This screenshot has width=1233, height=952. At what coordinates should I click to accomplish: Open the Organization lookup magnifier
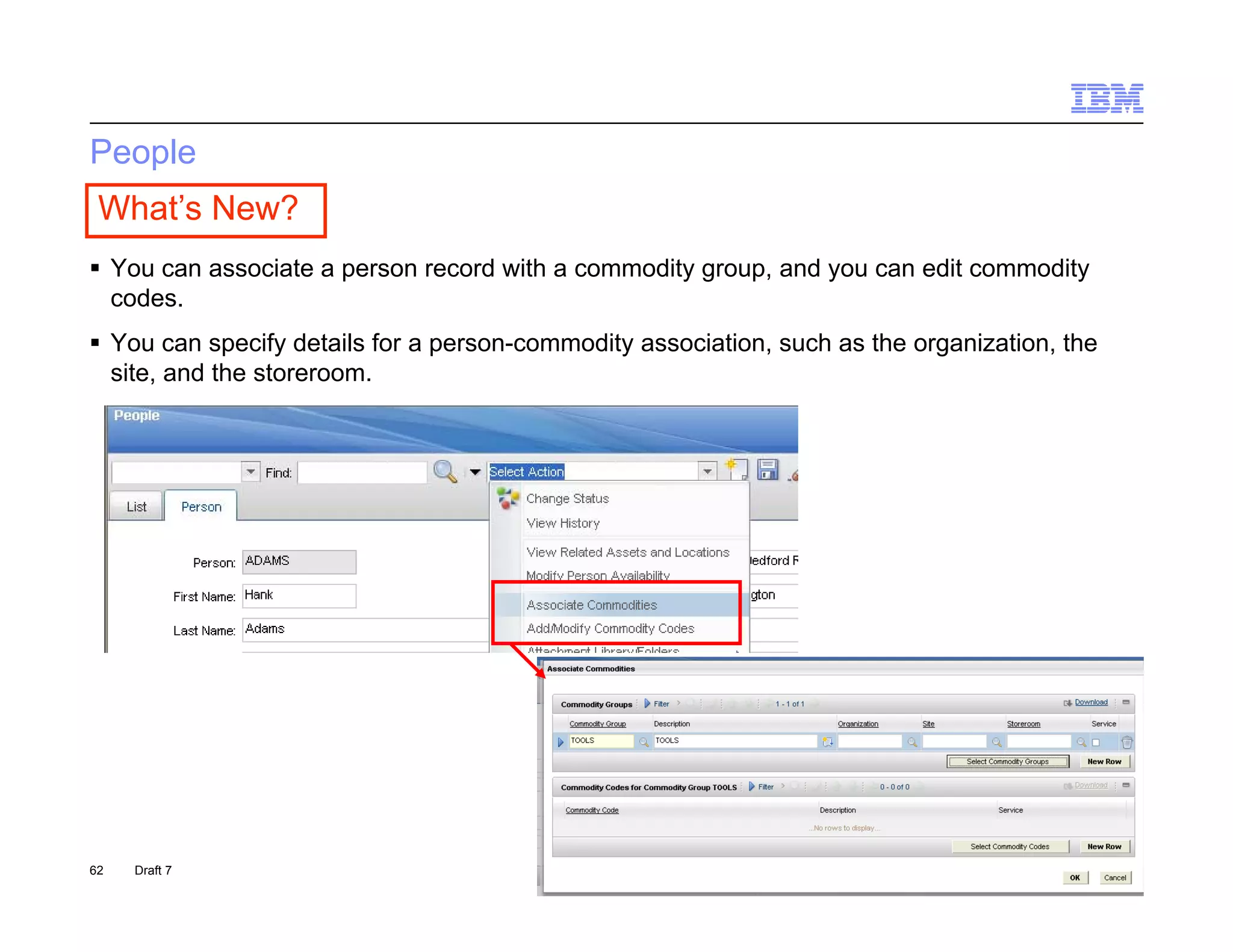[912, 742]
